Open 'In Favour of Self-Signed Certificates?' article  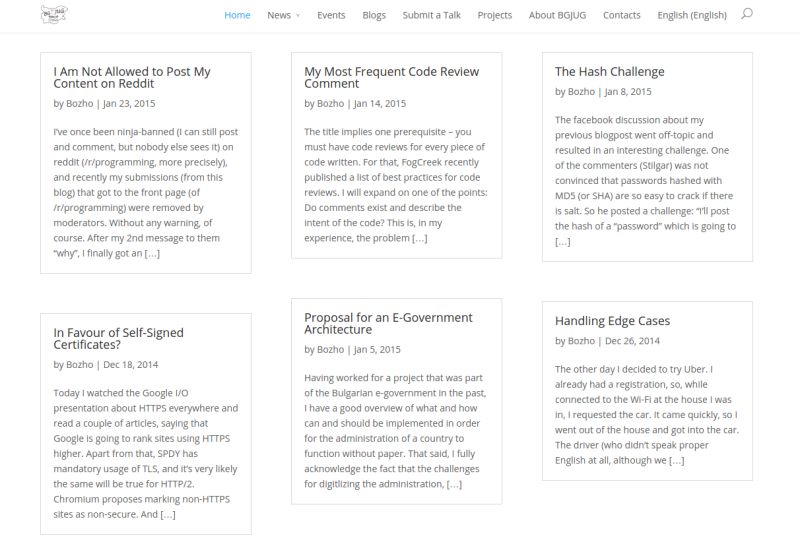pyautogui.click(x=118, y=339)
